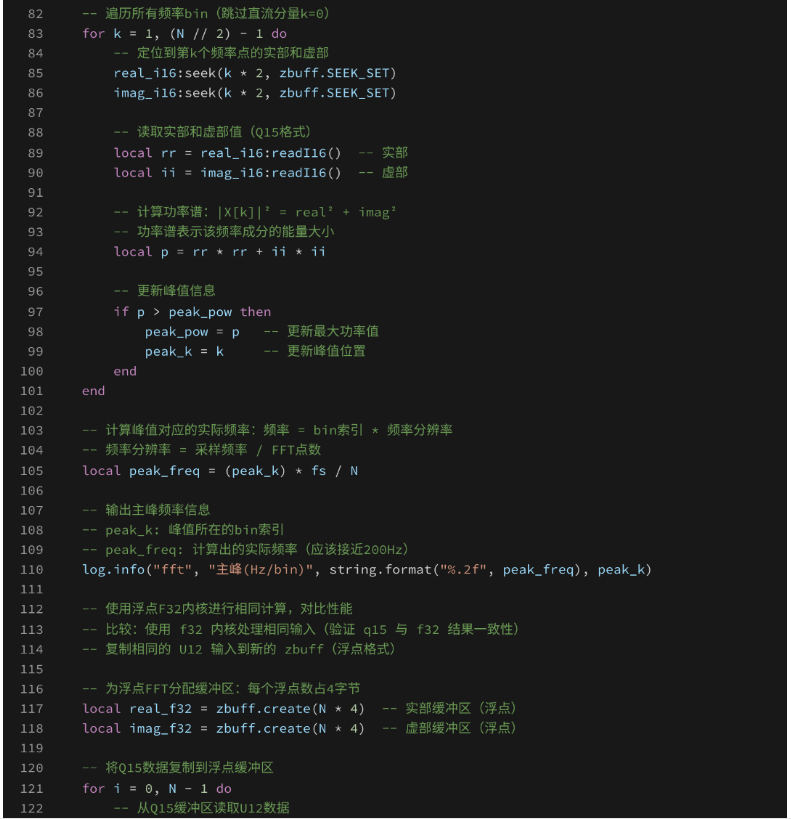The width and height of the screenshot is (791, 819).
Task: Click the 'for' keyword on line 83
Action: click(x=94, y=33)
